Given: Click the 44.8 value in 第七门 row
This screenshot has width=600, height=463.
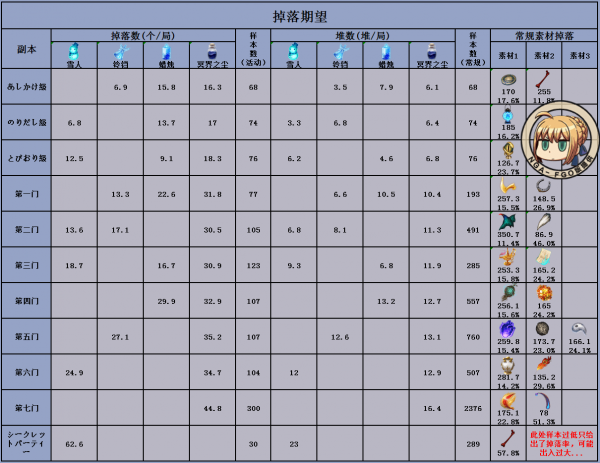Looking at the screenshot, I should pyautogui.click(x=212, y=408).
